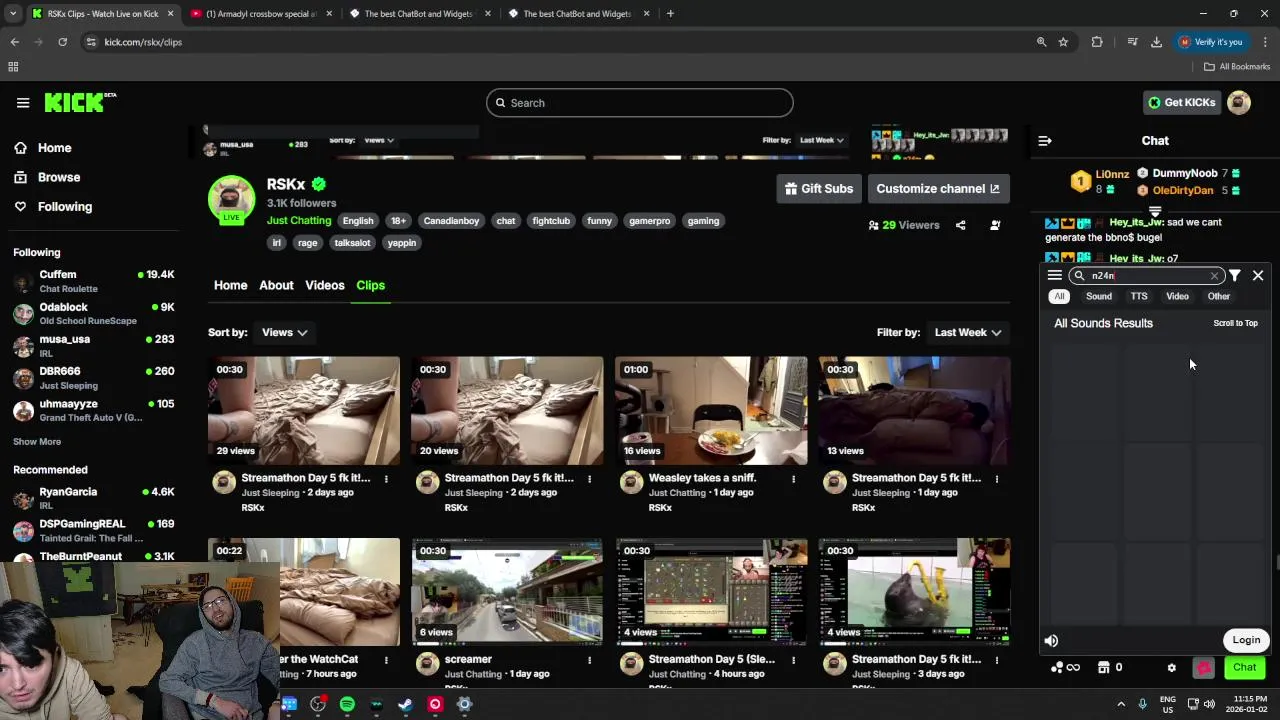Select the All sound filter chip
1280x720 pixels.
pos(1059,296)
